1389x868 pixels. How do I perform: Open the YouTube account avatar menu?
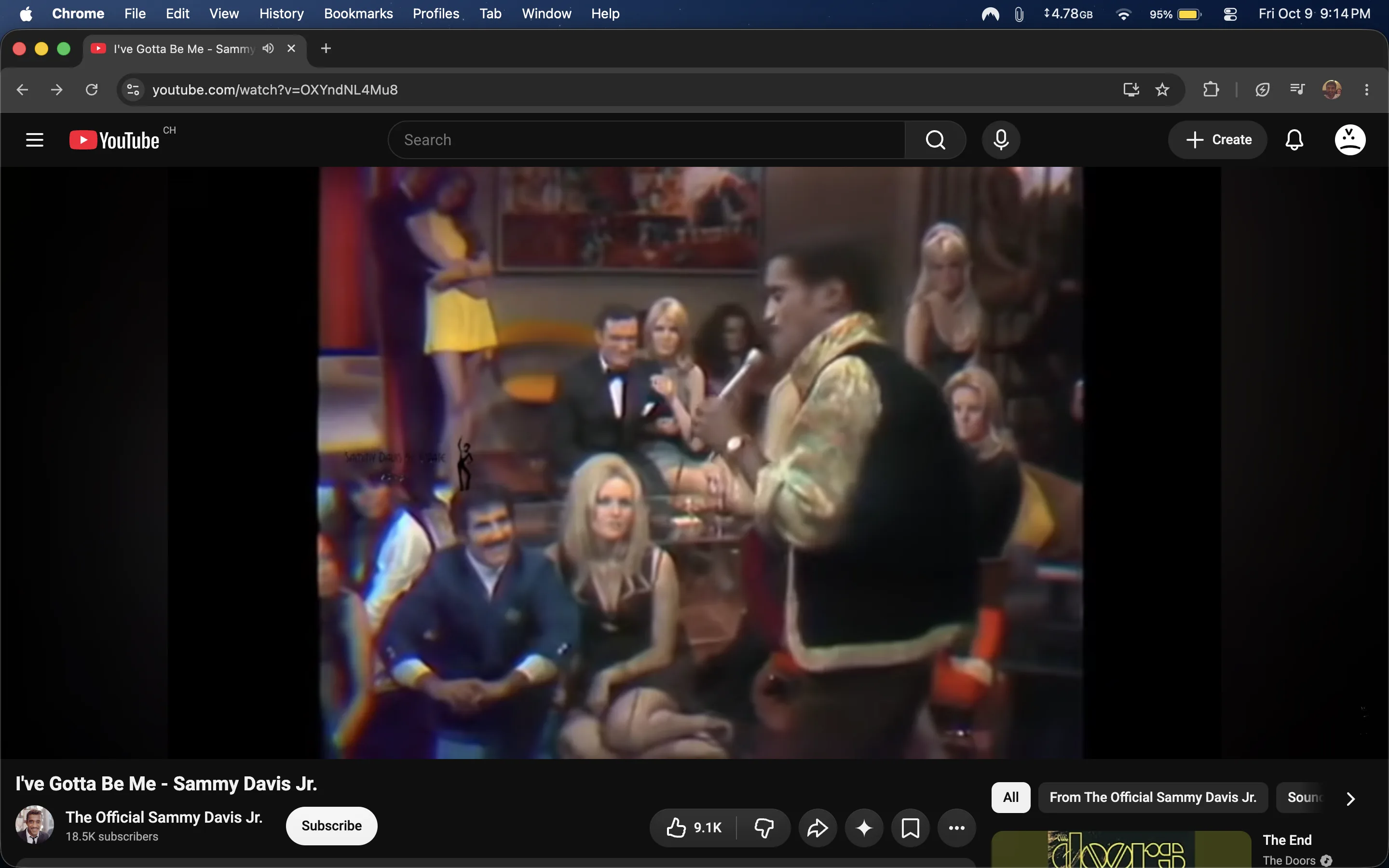(1349, 139)
